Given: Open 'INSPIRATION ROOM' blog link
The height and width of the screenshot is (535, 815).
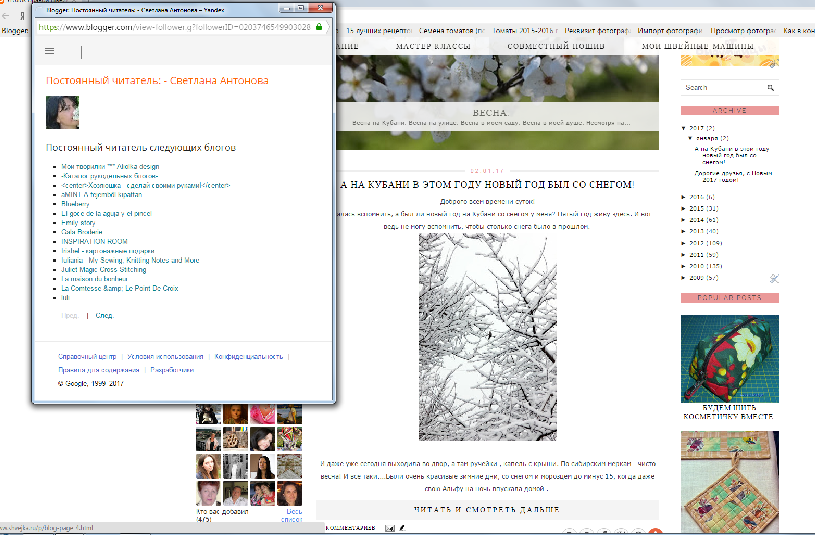Looking at the screenshot, I should coord(94,241).
